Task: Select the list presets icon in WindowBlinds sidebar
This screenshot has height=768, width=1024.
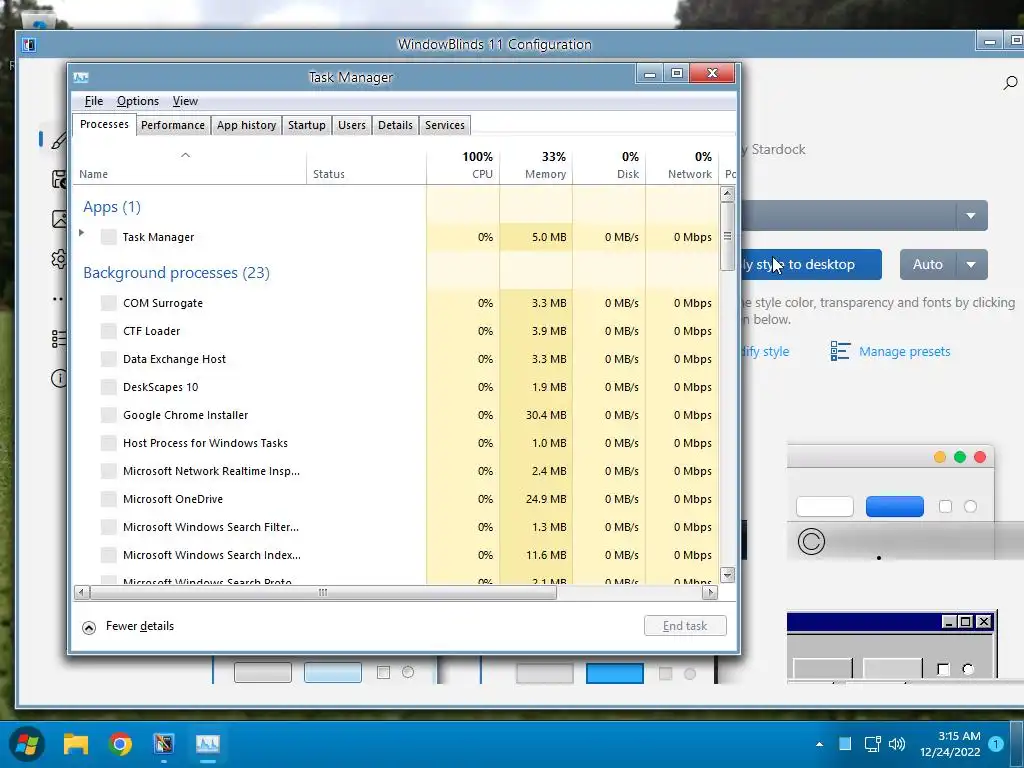Action: pyautogui.click(x=59, y=338)
